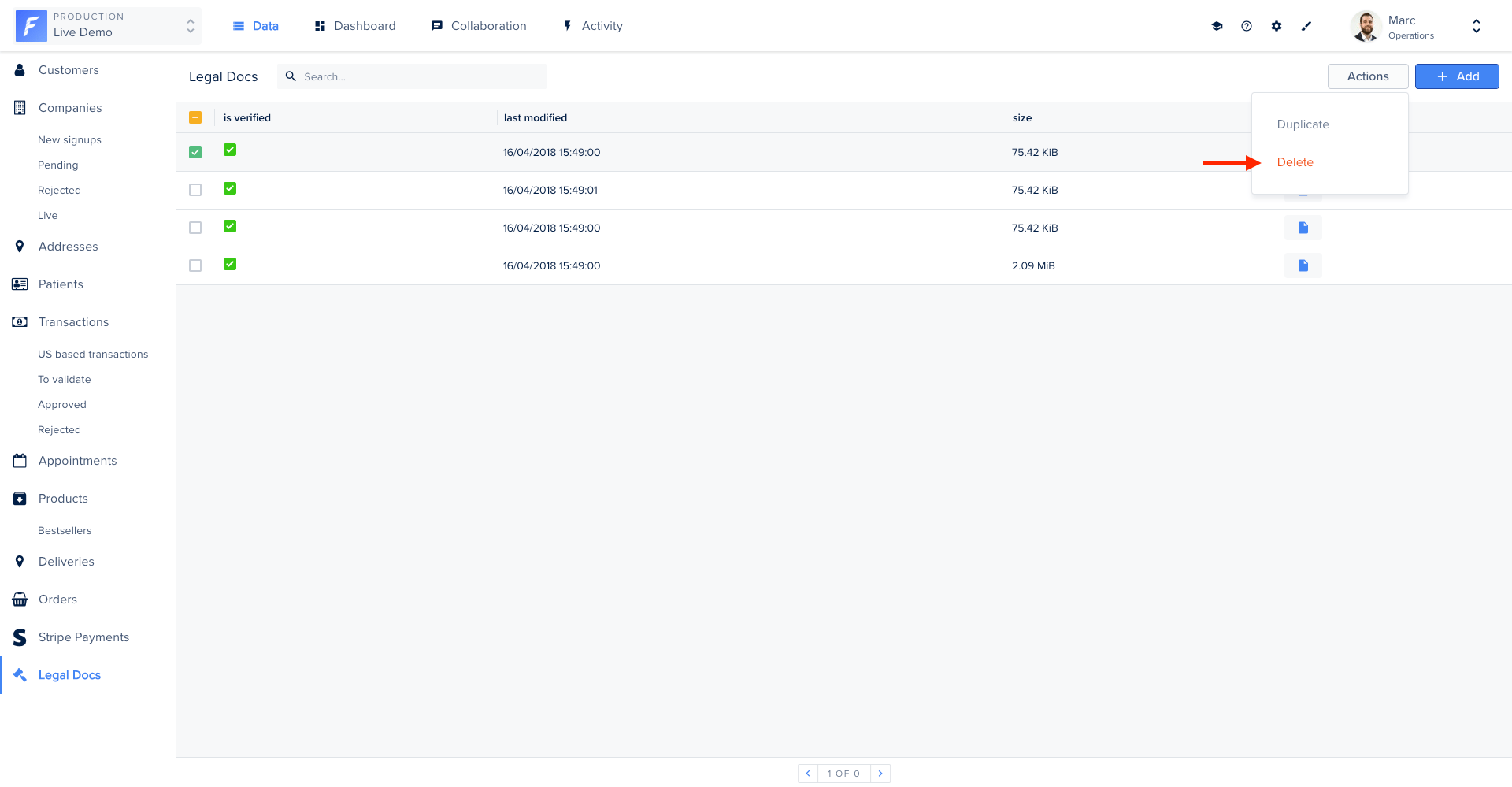Click the Search input field
The image size is (1512, 787).
[x=412, y=76]
